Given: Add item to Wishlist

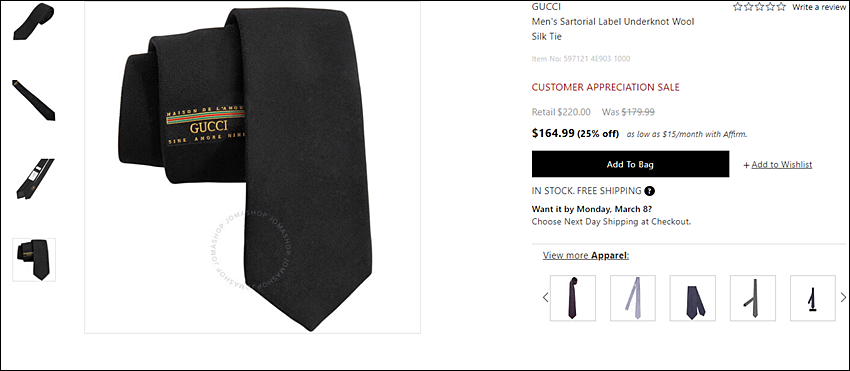Looking at the screenshot, I should (777, 165).
